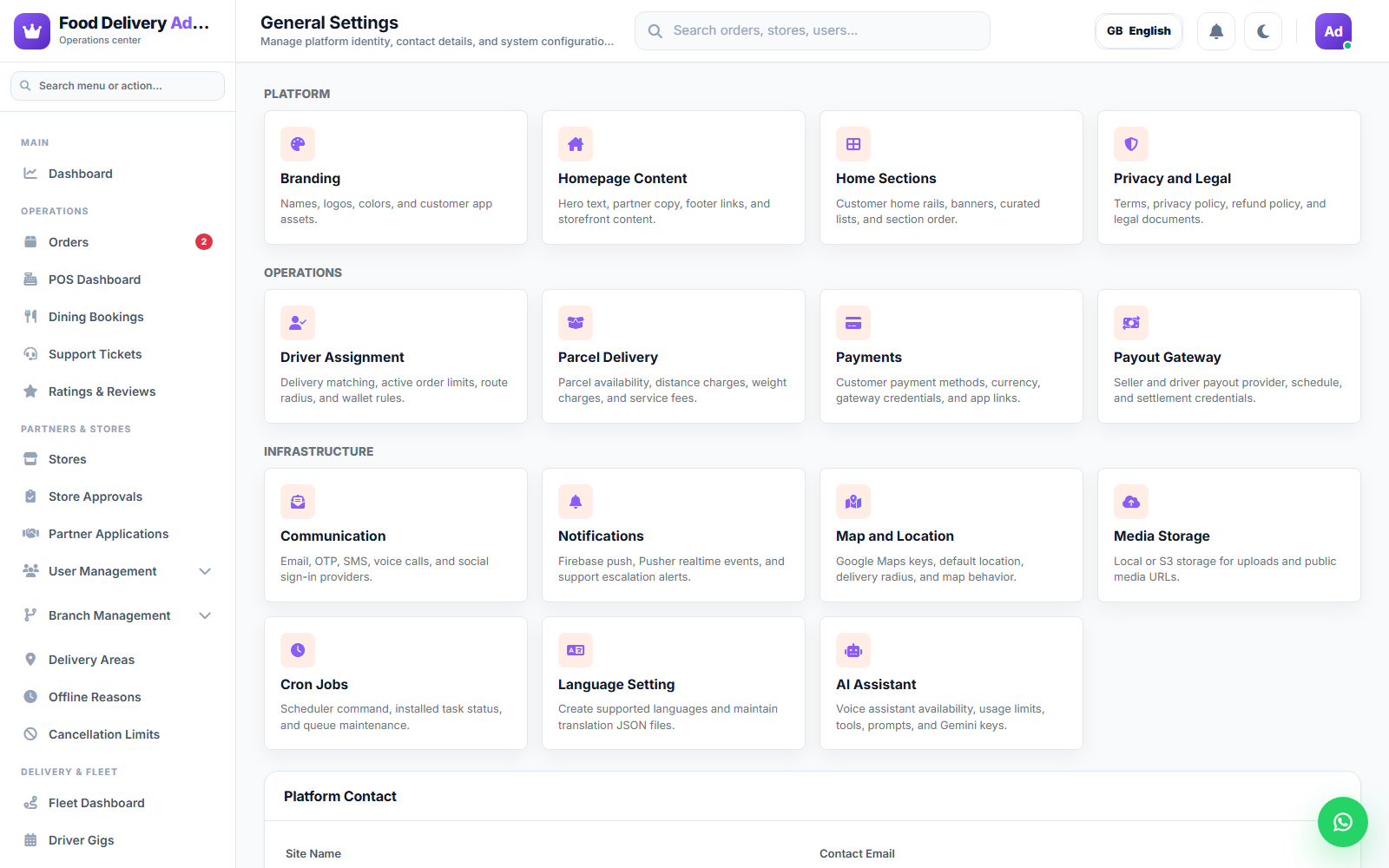
Task: Open Partner Applications menu item
Action: click(117, 534)
